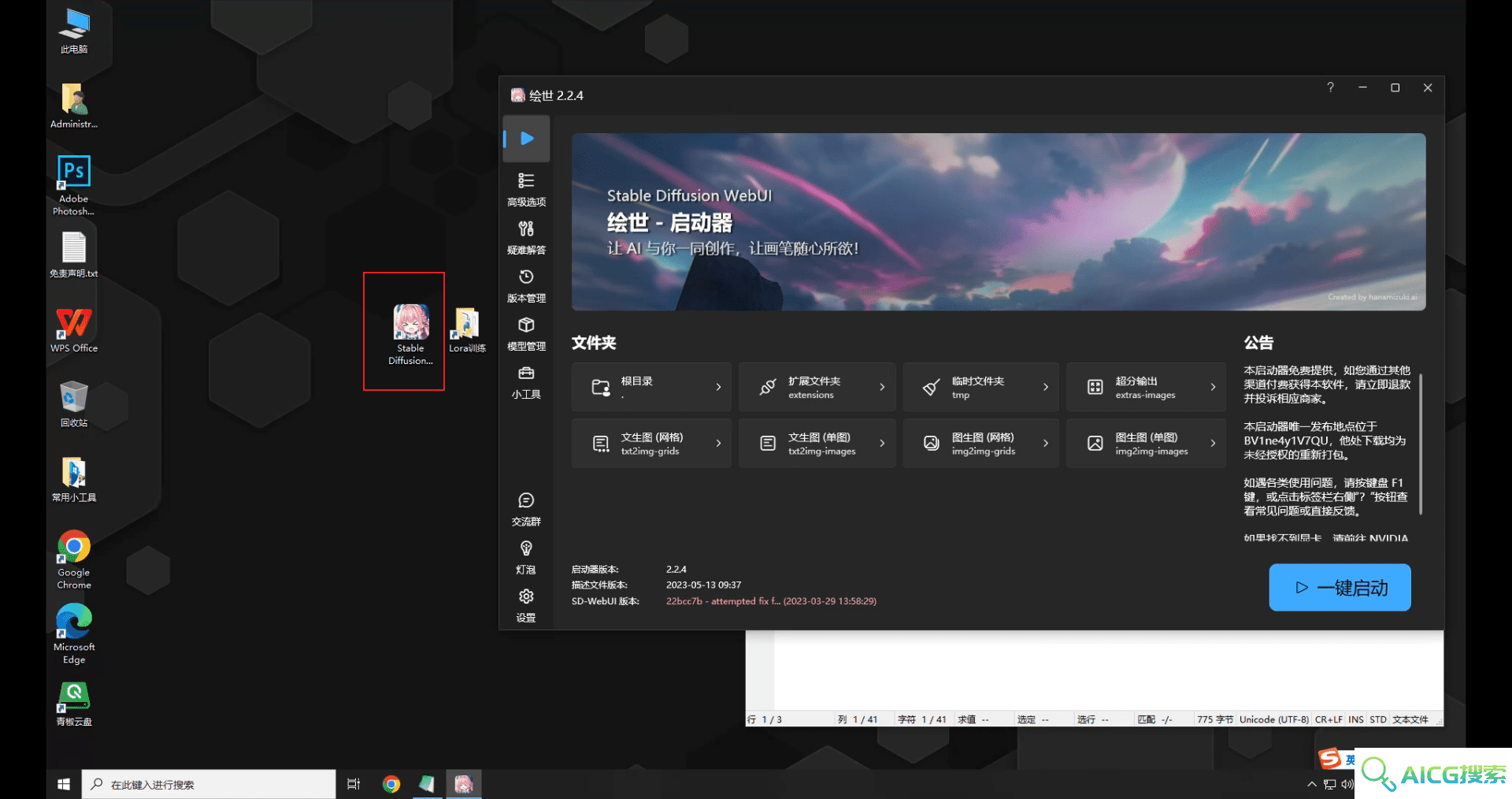Select Lora训练 desktop shortcut
The width and height of the screenshot is (1512, 799).
pyautogui.click(x=467, y=330)
